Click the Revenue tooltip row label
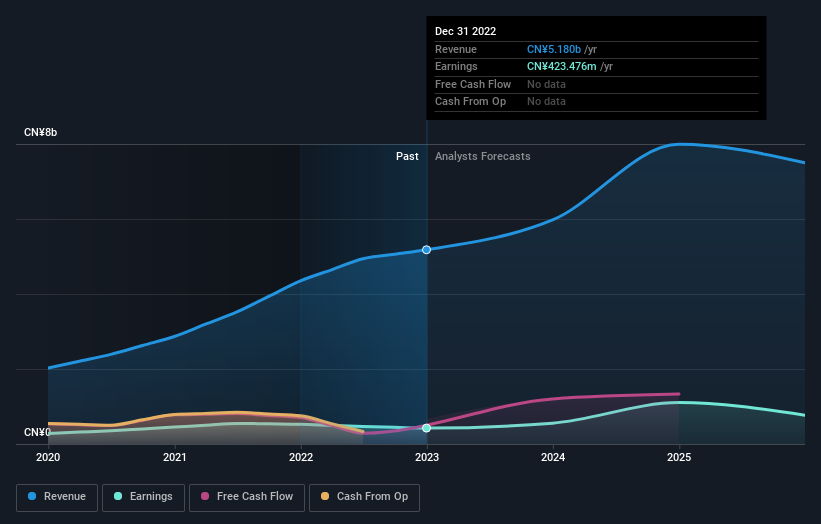 coord(456,49)
